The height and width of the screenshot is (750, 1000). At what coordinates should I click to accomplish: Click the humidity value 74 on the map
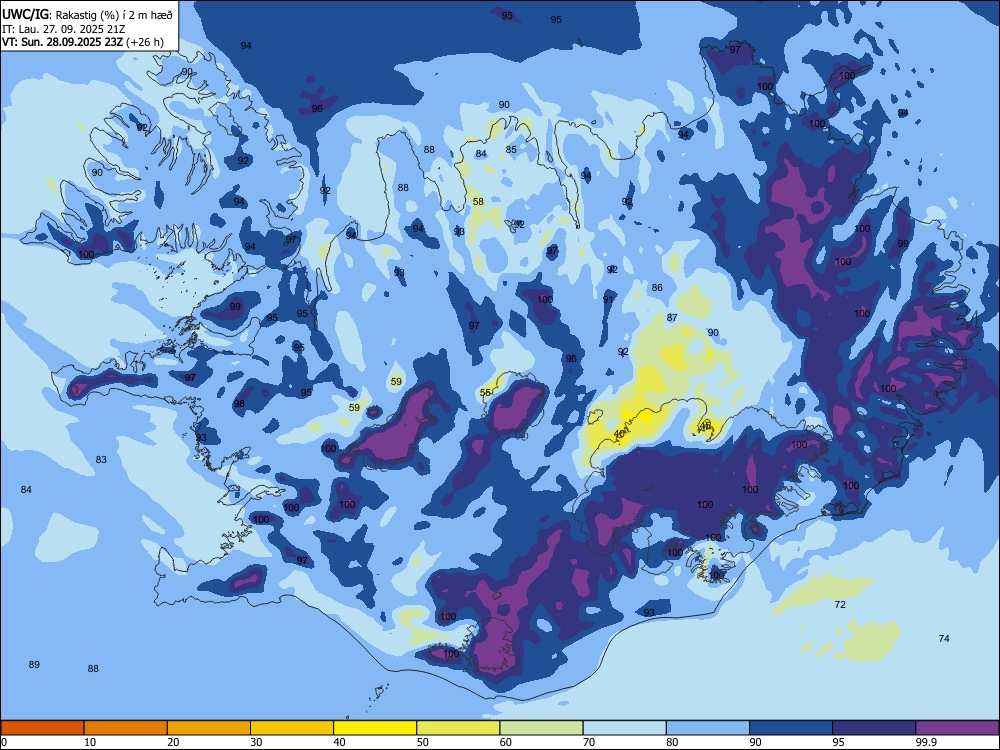pos(944,638)
